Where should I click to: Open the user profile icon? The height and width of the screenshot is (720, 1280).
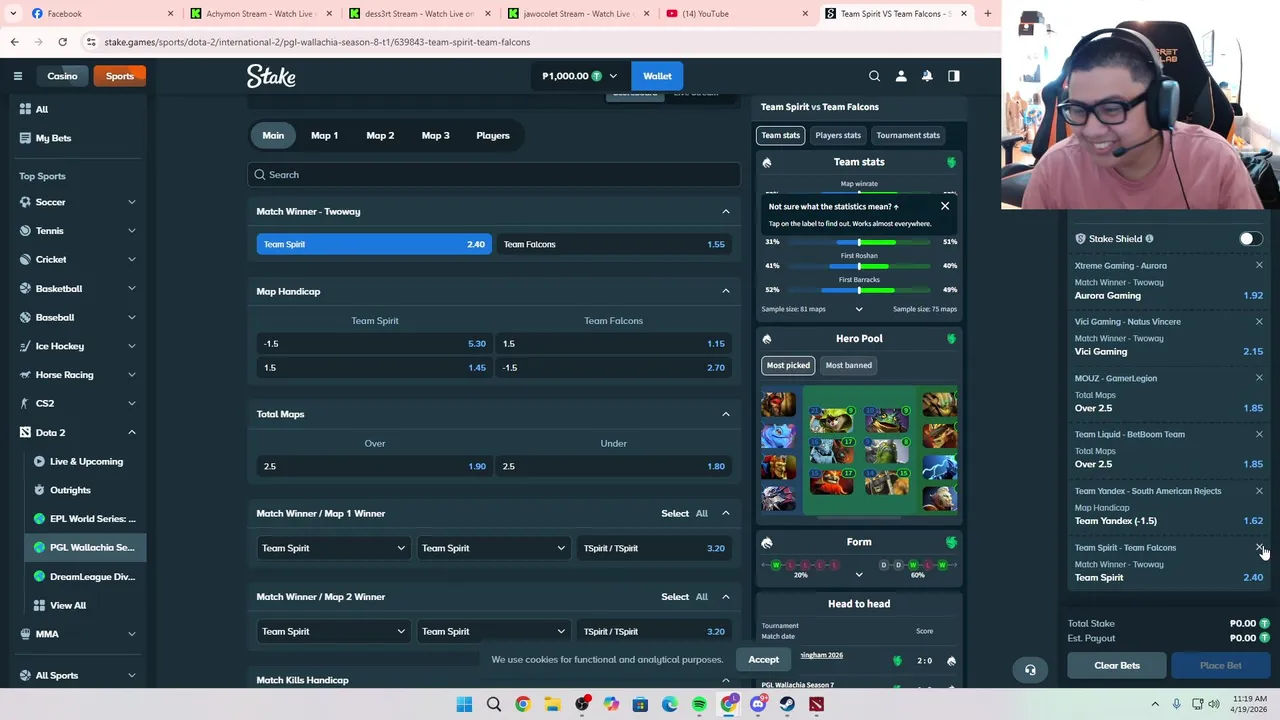pos(901,76)
